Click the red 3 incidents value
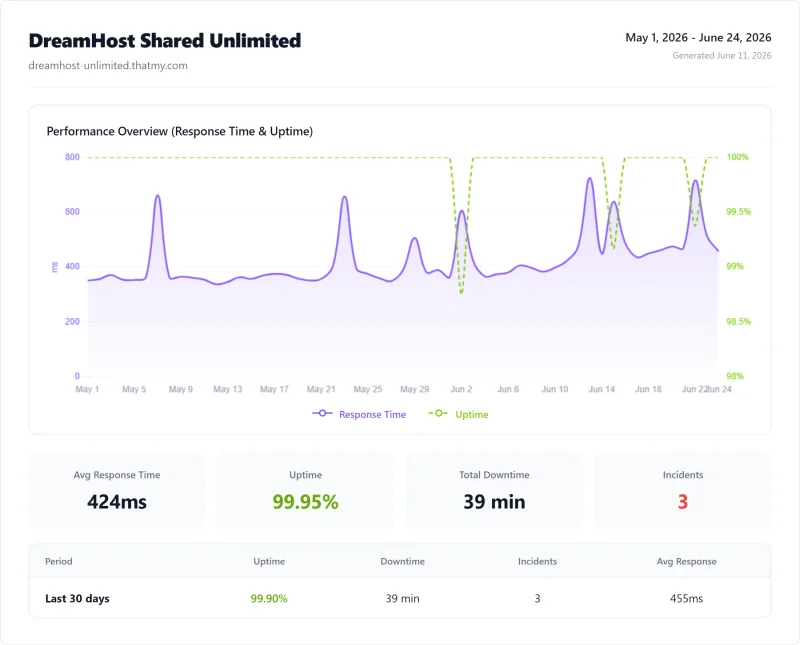800x645 pixels. [683, 502]
